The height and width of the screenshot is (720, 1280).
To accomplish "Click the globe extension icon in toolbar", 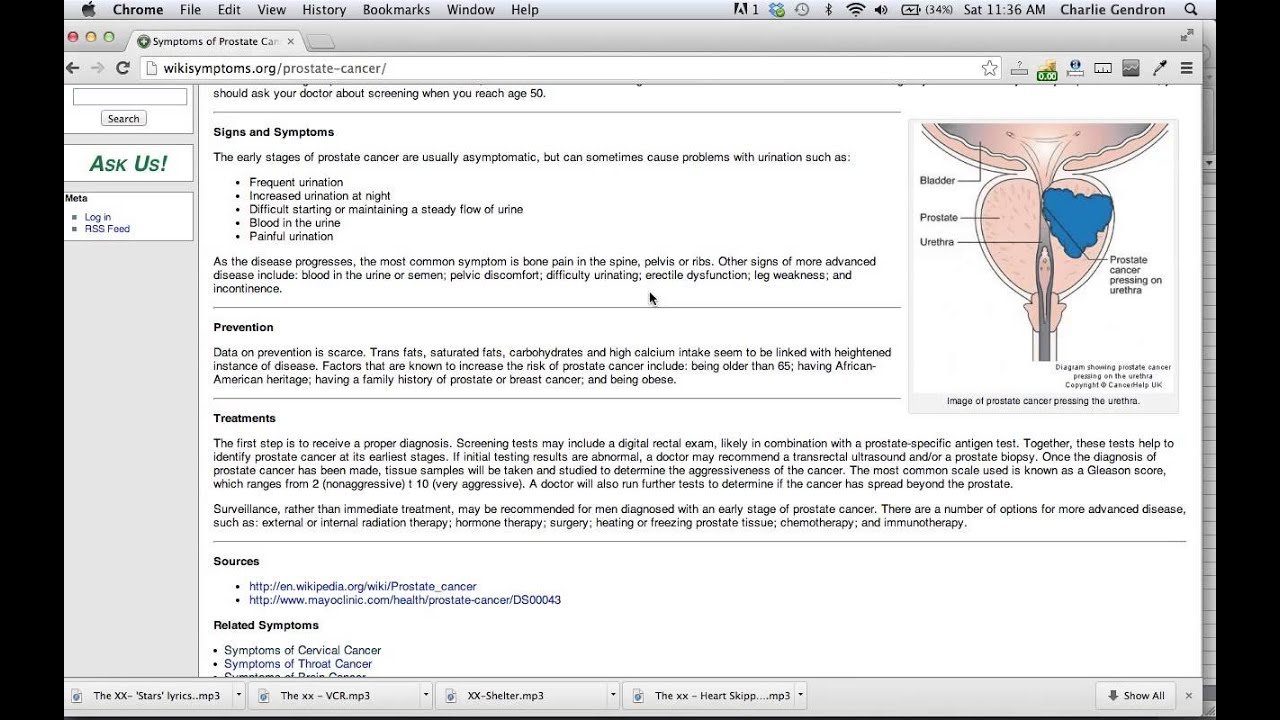I will tap(1076, 68).
